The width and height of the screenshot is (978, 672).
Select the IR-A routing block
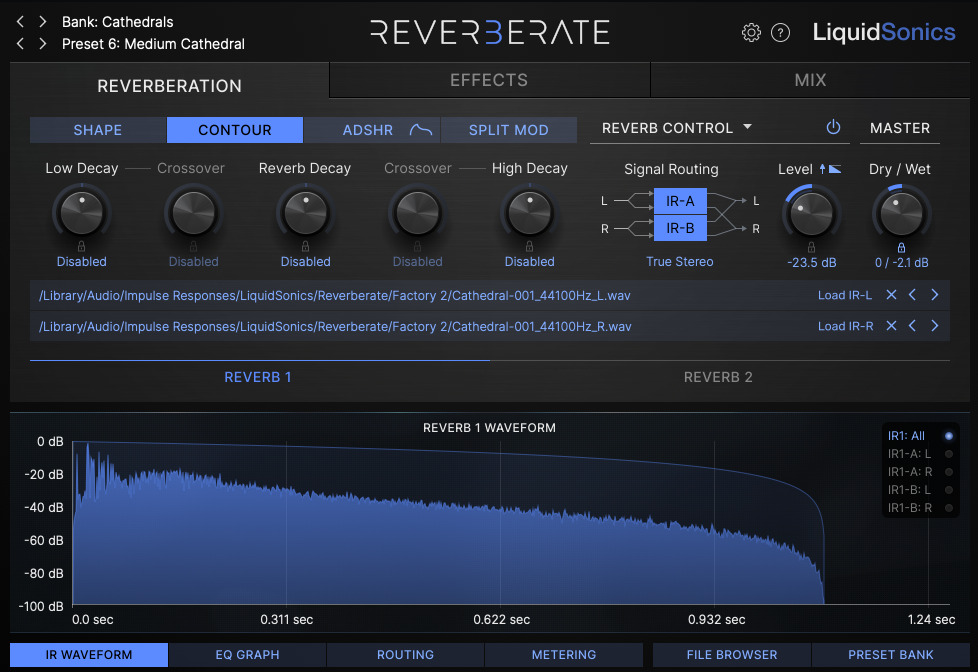pos(680,201)
